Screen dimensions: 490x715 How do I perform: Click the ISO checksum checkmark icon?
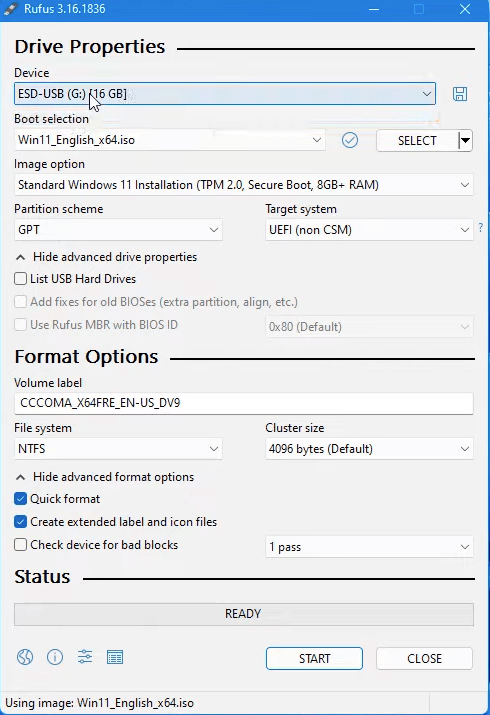350,140
